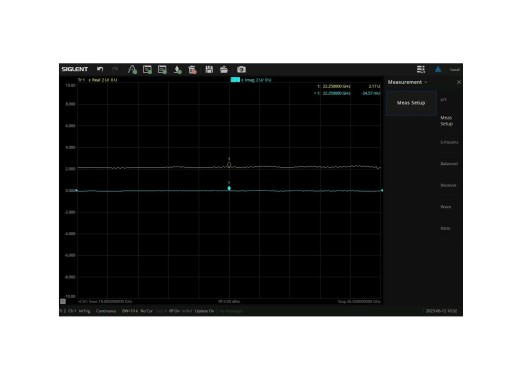Viewport: 520px width, 380px height.
Task: Click the Ch 1 status bar entry
Action: click(72, 311)
